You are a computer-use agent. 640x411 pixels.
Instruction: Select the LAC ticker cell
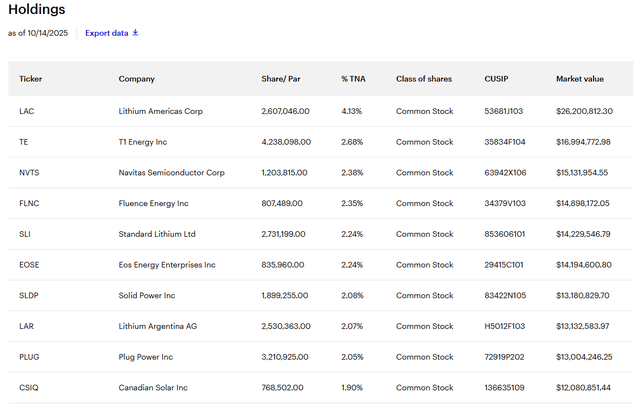(x=27, y=111)
